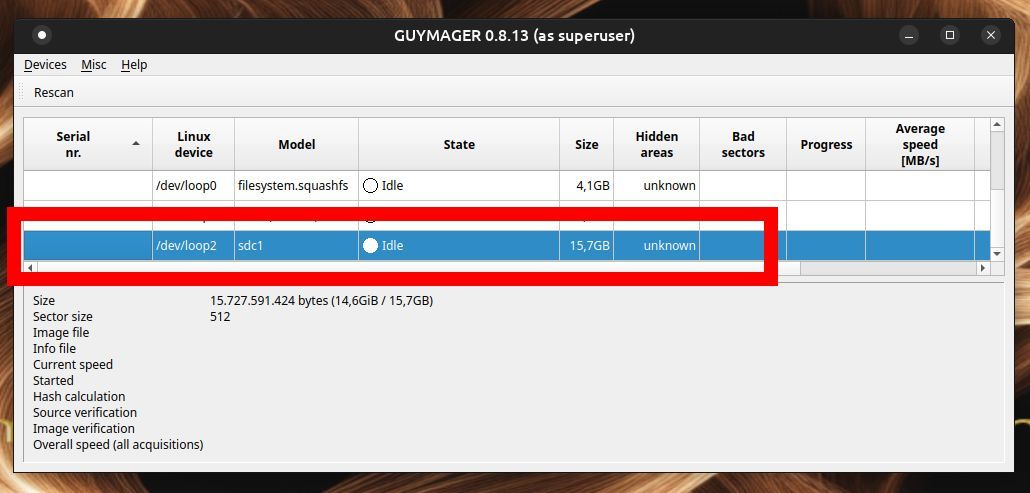The width and height of the screenshot is (1030, 493).
Task: Click the Source verification label
Action: (x=85, y=412)
